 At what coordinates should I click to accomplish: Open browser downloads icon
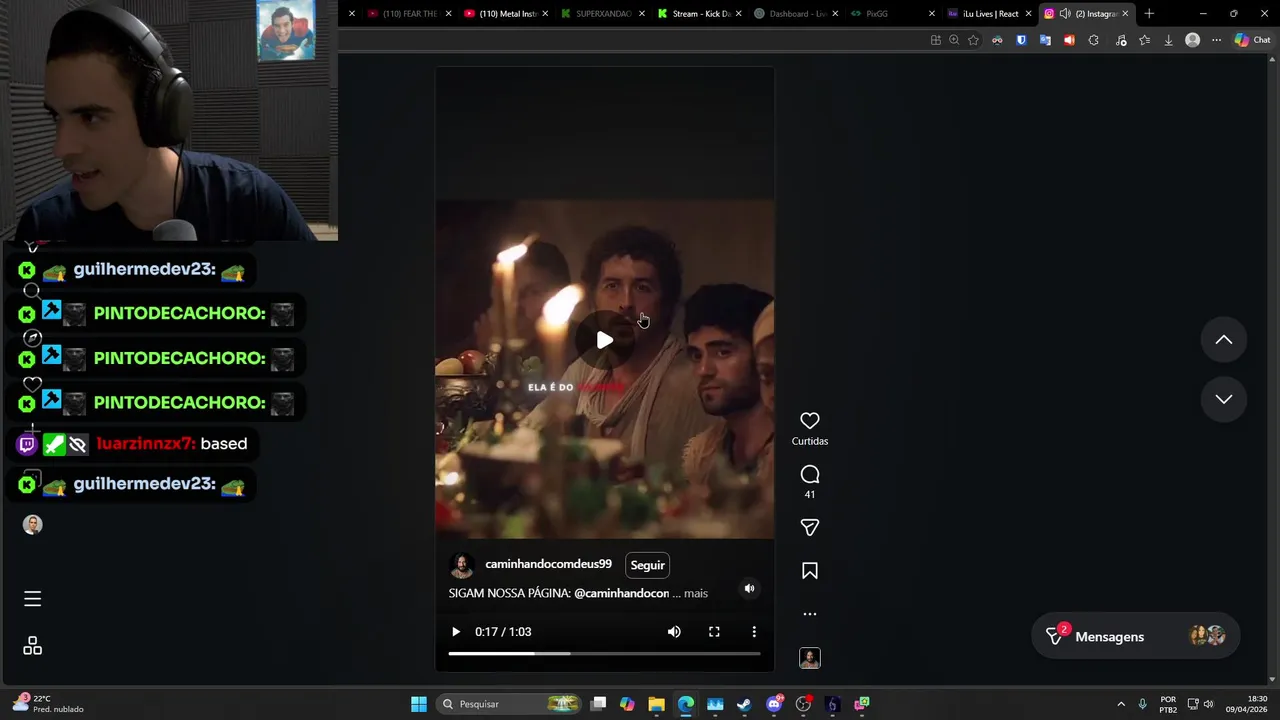coord(1168,40)
